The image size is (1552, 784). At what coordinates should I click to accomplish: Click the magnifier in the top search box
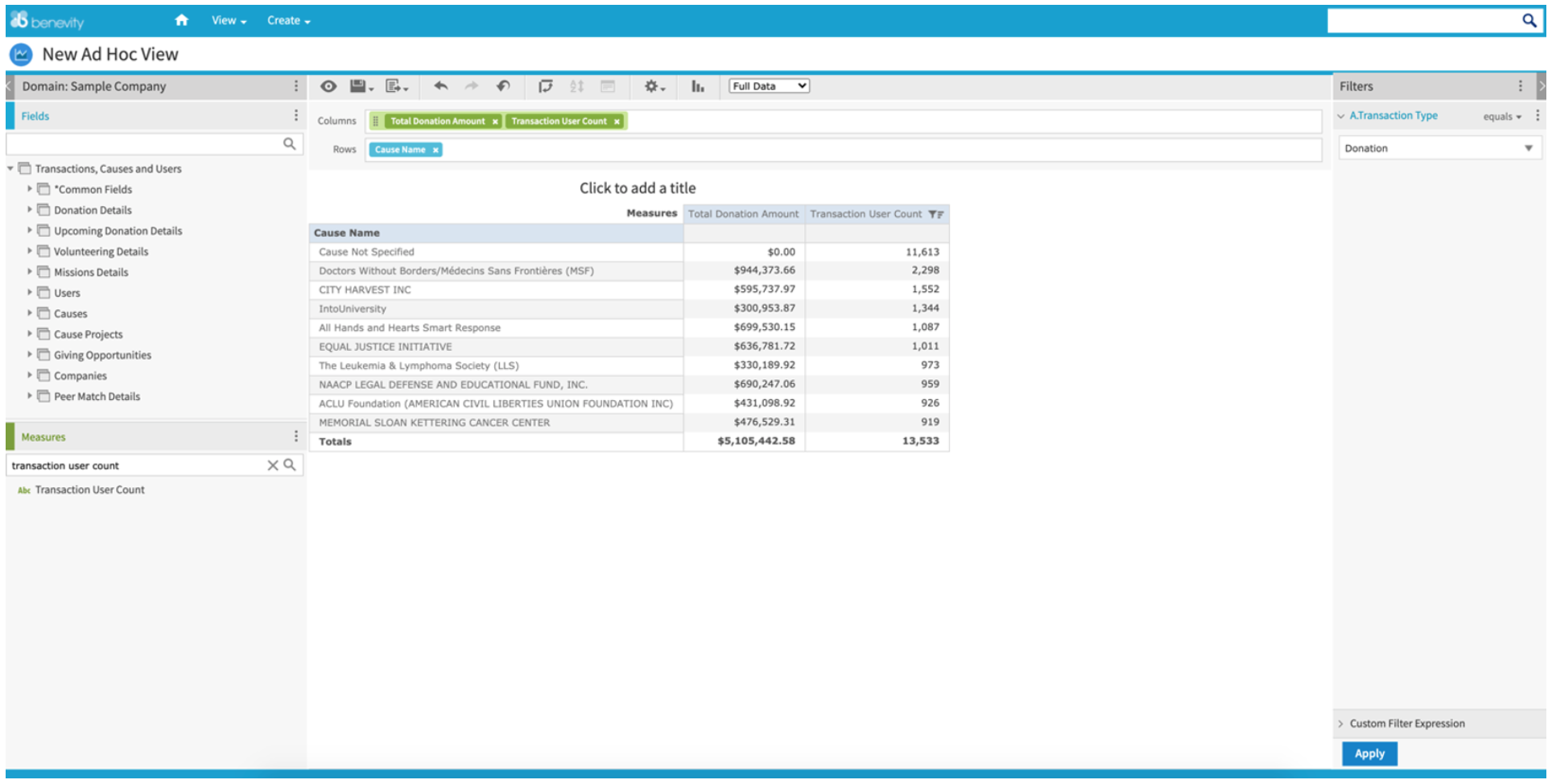pyautogui.click(x=1529, y=20)
